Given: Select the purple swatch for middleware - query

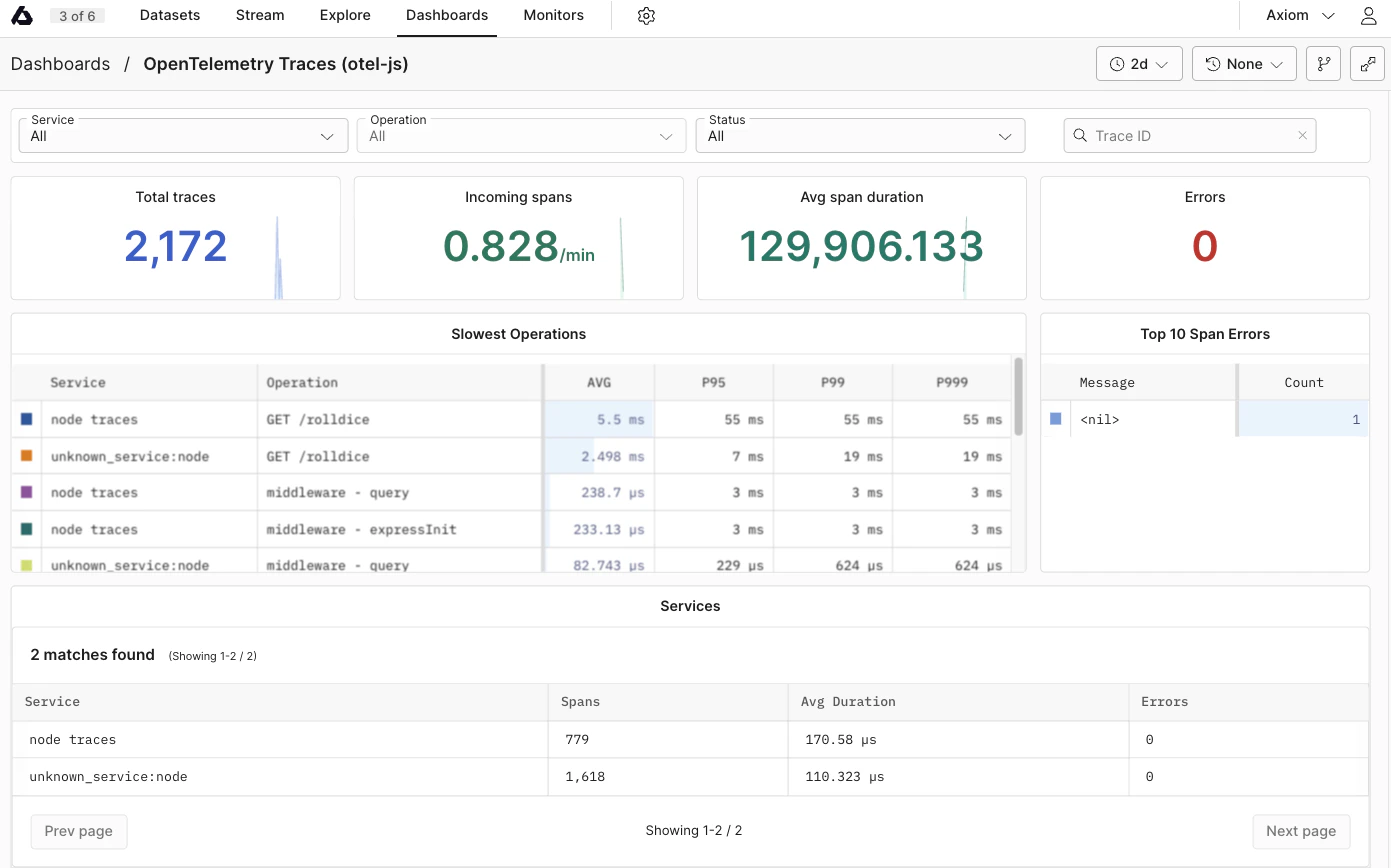Looking at the screenshot, I should pos(28,492).
